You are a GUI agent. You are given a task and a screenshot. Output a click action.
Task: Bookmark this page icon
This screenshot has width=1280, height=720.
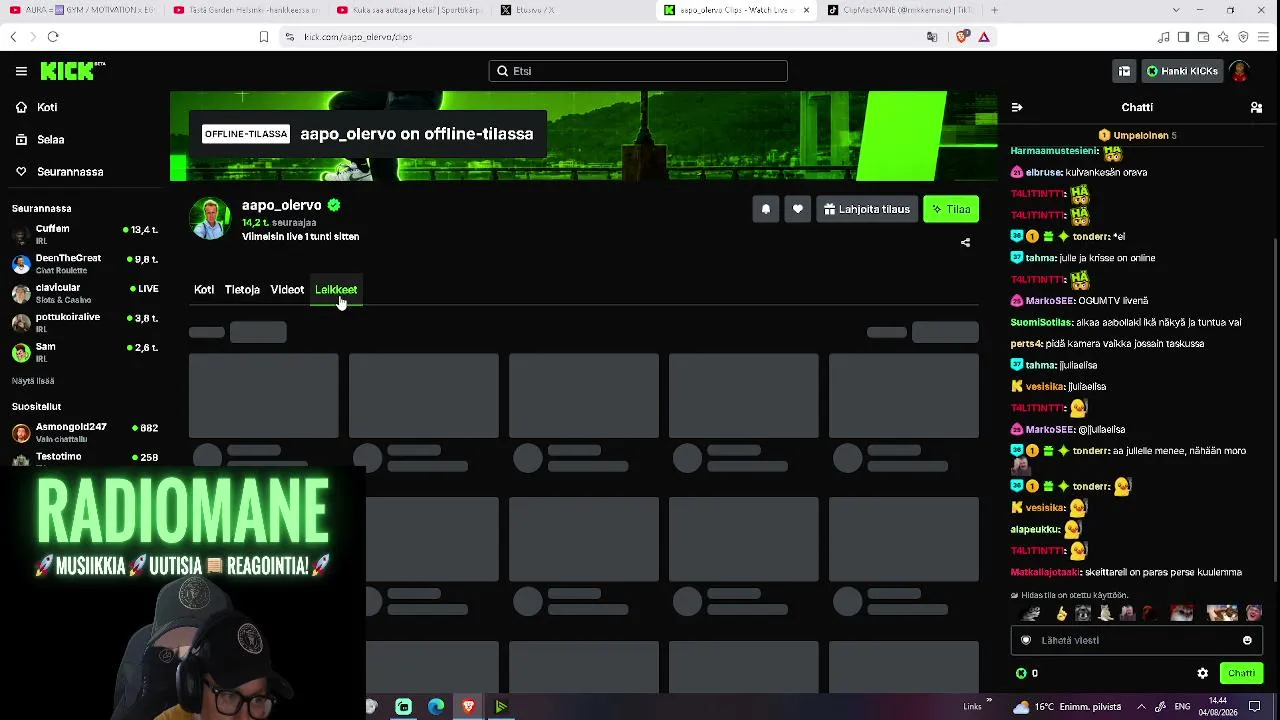coord(264,37)
